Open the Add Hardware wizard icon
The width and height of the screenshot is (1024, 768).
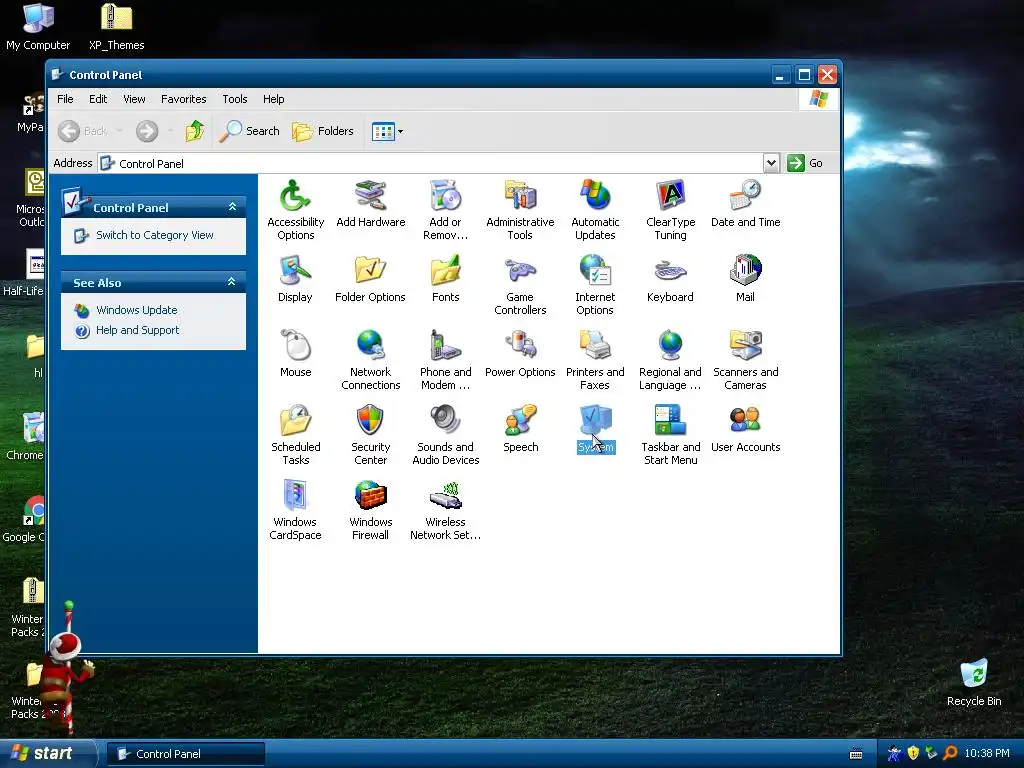tap(370, 196)
